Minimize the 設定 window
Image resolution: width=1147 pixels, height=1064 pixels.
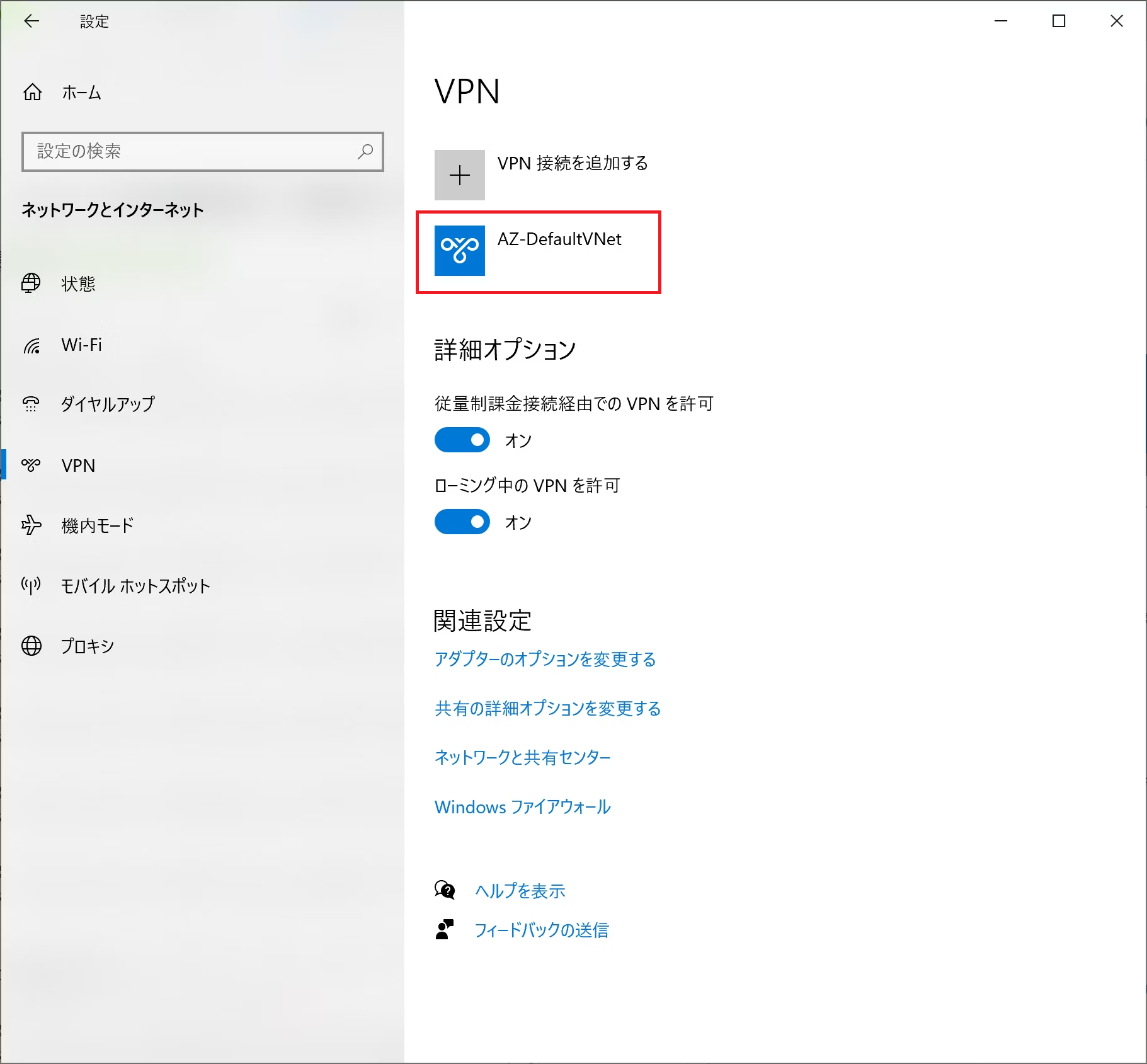(x=1001, y=21)
